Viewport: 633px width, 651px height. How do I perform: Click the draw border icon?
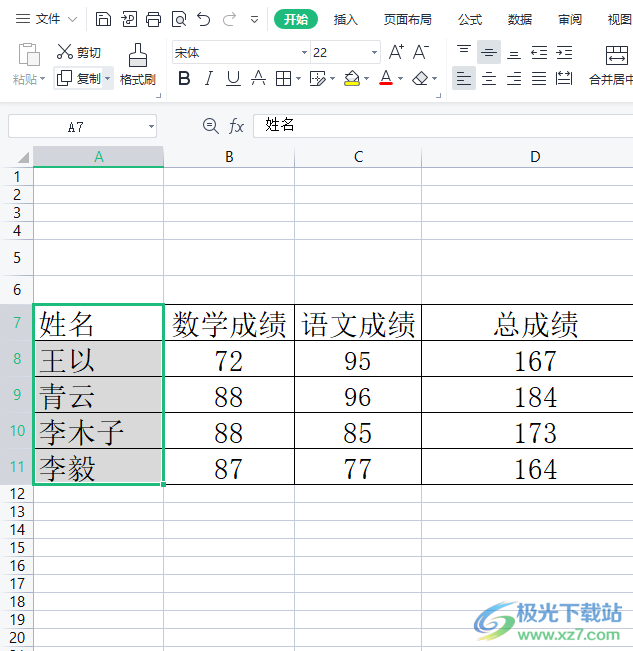[318, 78]
